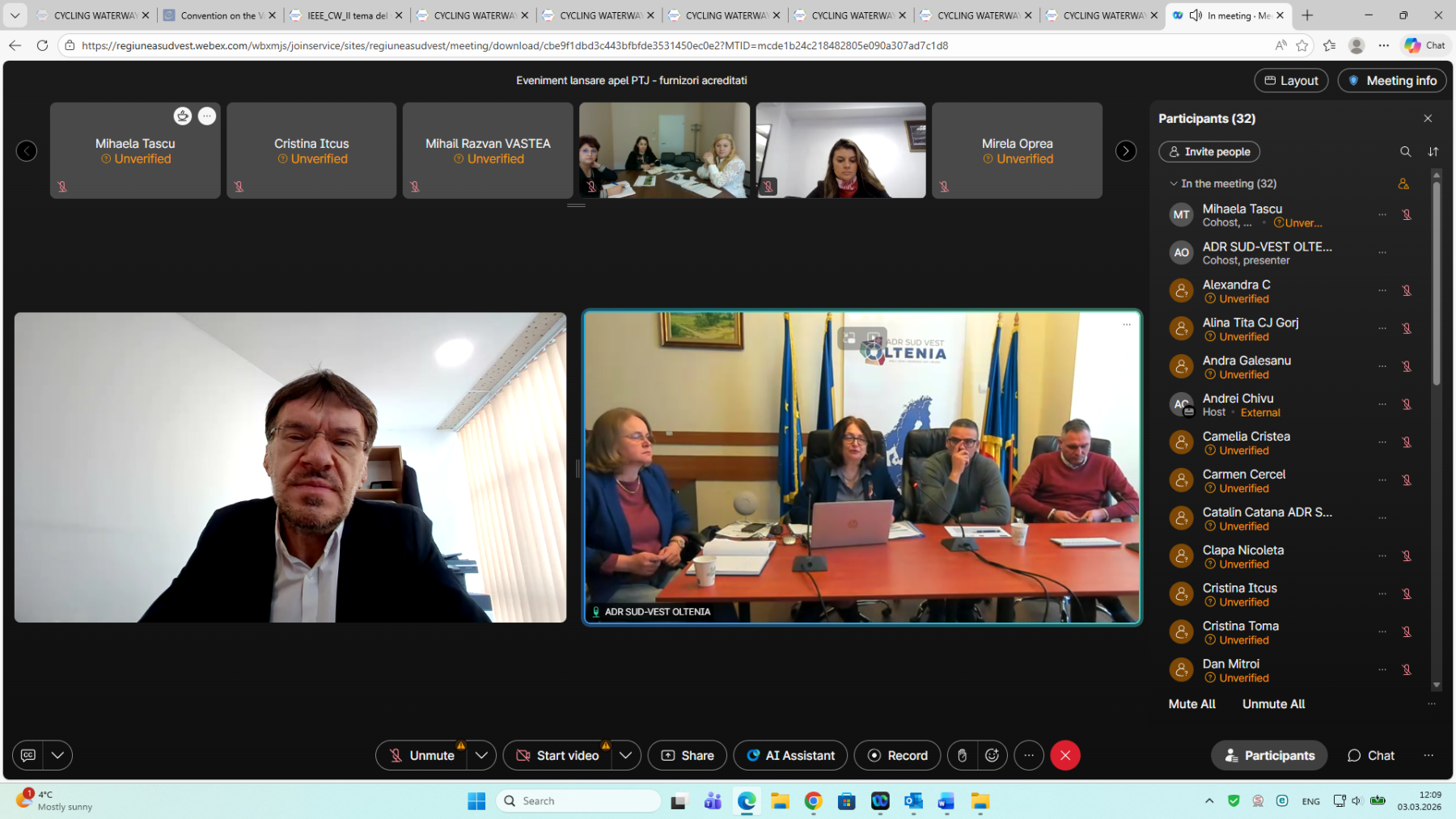Open the Chat panel
Viewport: 1456px width, 819px height.
(x=1370, y=755)
